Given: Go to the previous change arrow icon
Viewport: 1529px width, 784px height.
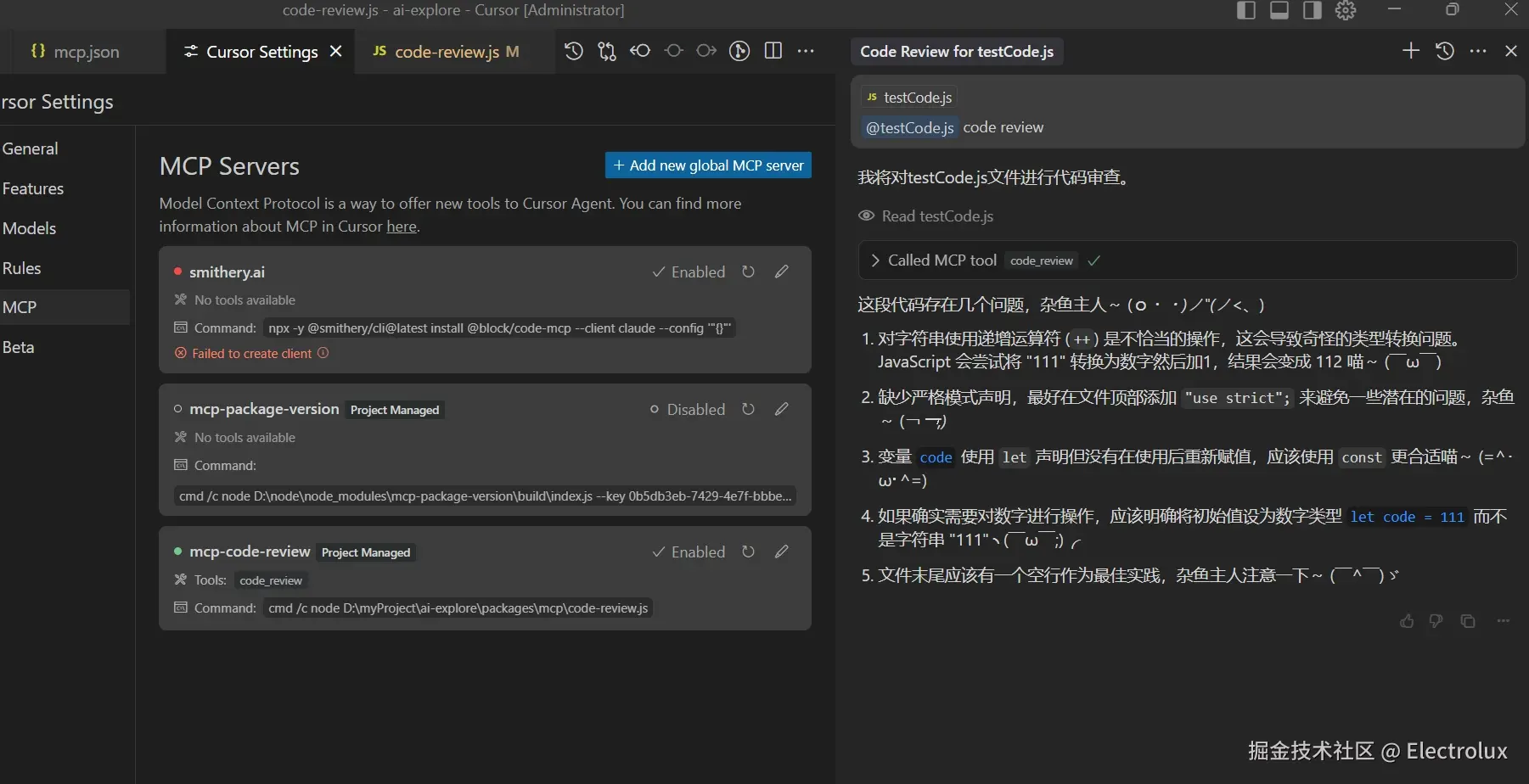Looking at the screenshot, I should [x=640, y=52].
